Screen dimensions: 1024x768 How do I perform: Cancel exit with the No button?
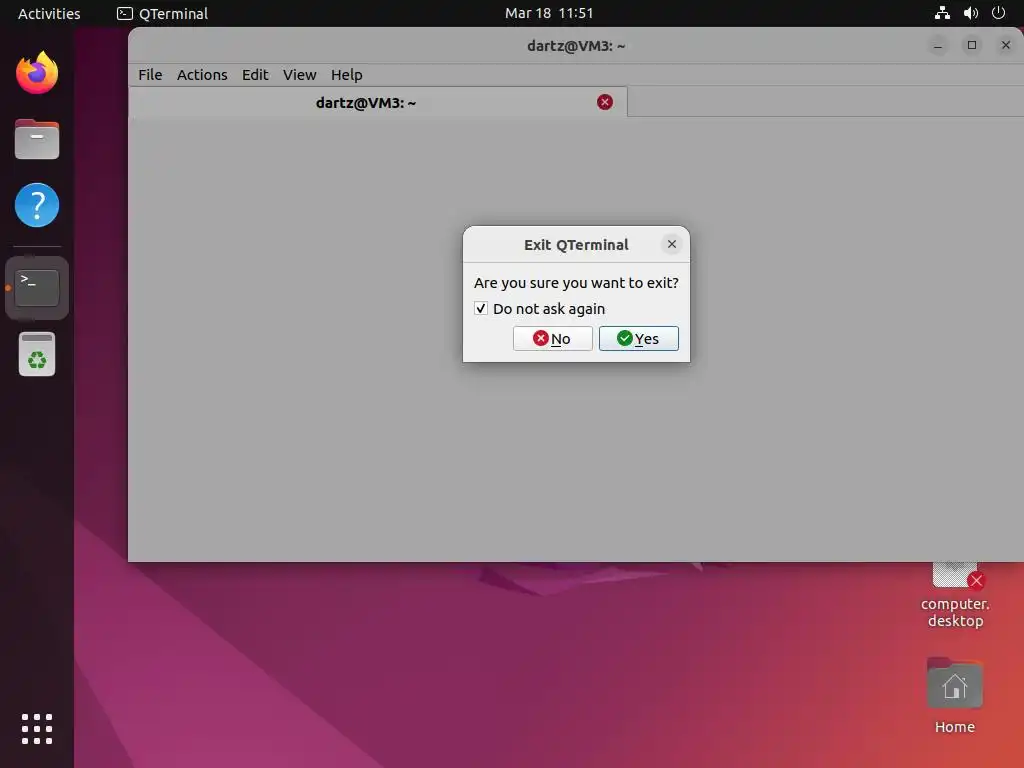pos(552,338)
